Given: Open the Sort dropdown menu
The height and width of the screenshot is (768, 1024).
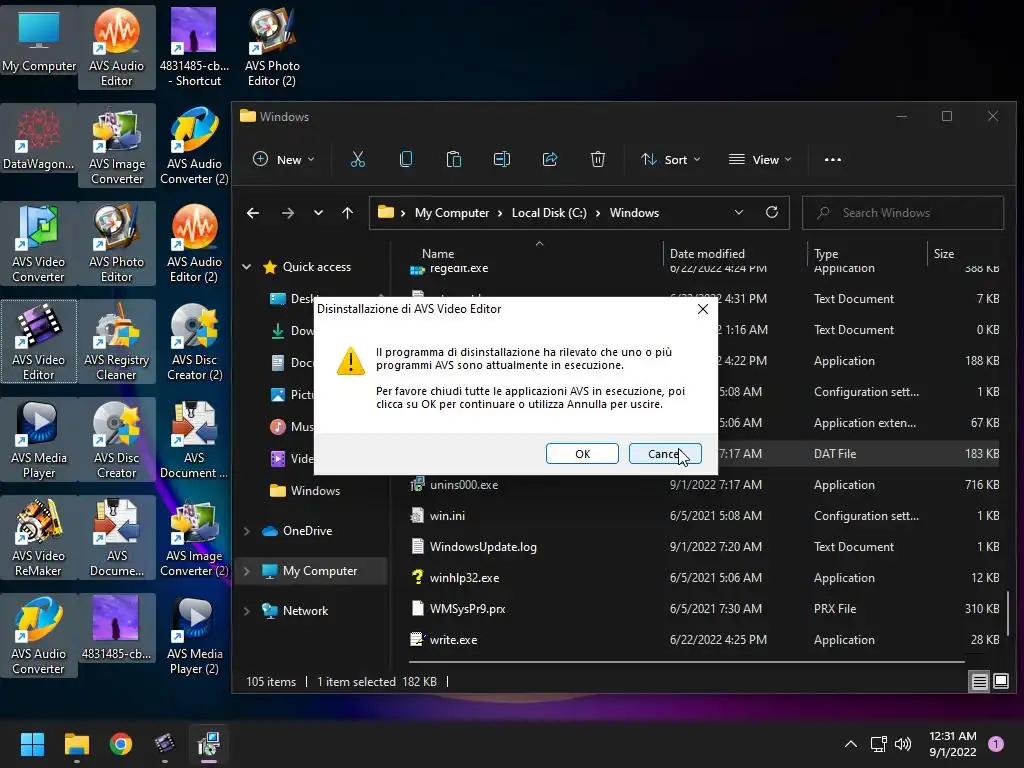Looking at the screenshot, I should (671, 159).
